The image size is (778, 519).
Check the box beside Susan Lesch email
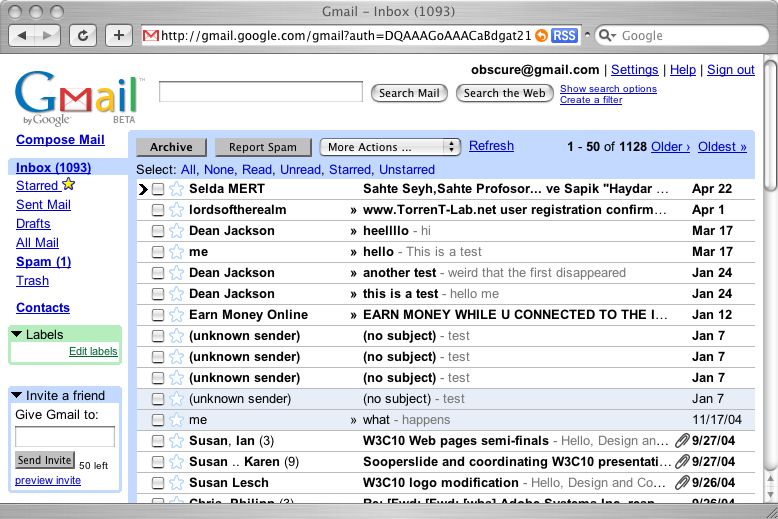coord(158,483)
